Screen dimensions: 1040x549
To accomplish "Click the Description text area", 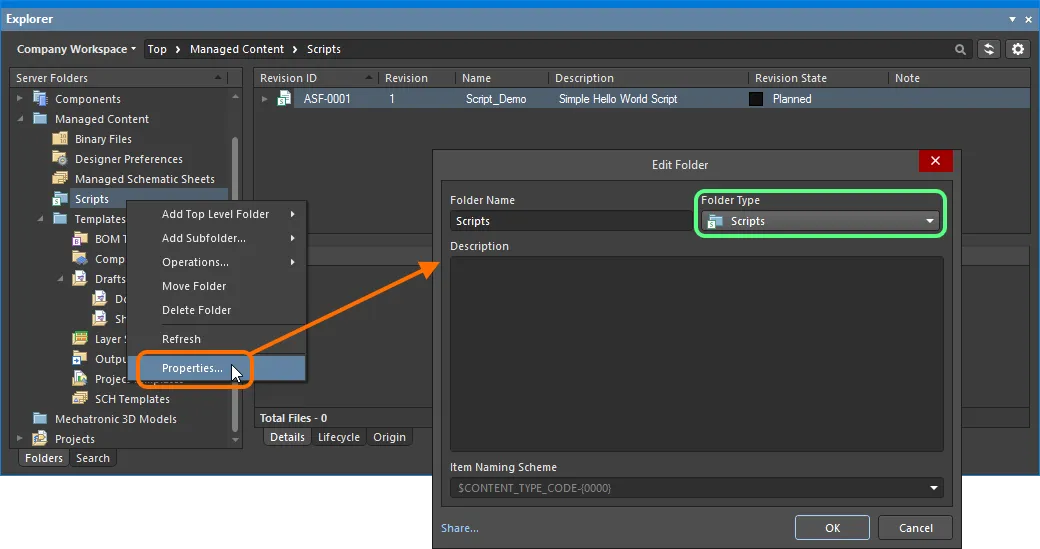I will 696,354.
